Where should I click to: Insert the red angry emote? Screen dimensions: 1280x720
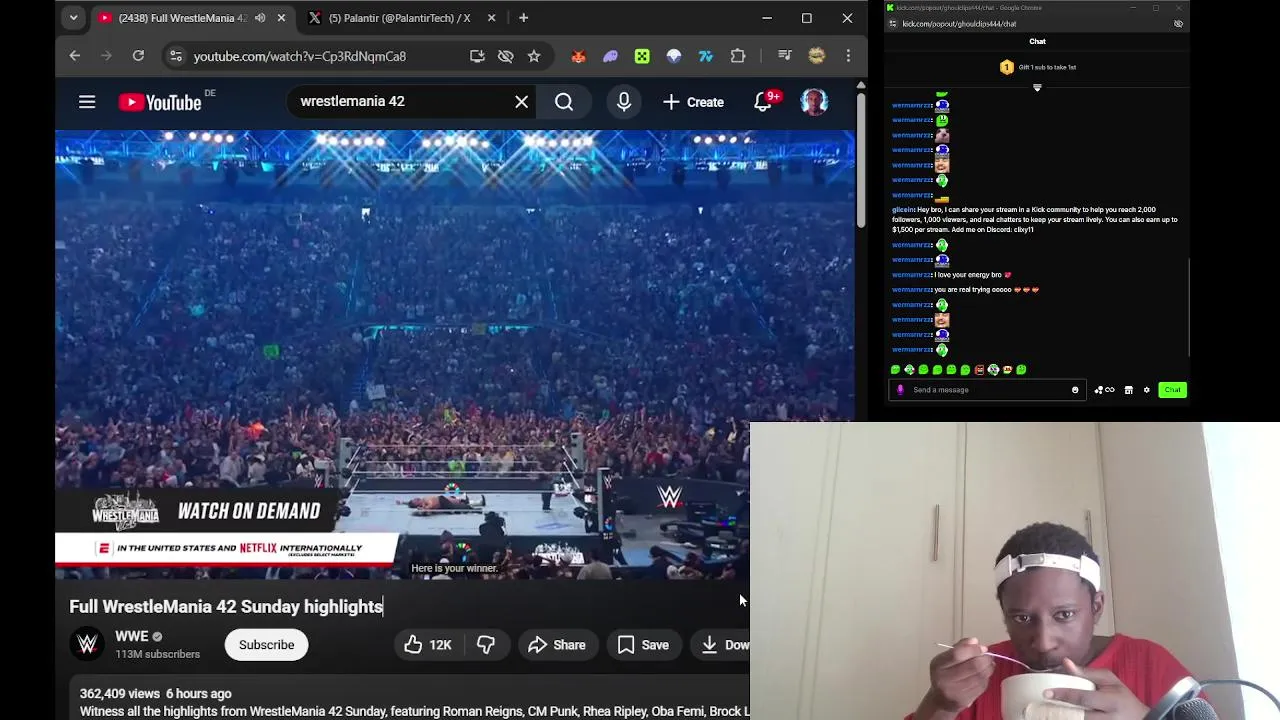coord(979,370)
